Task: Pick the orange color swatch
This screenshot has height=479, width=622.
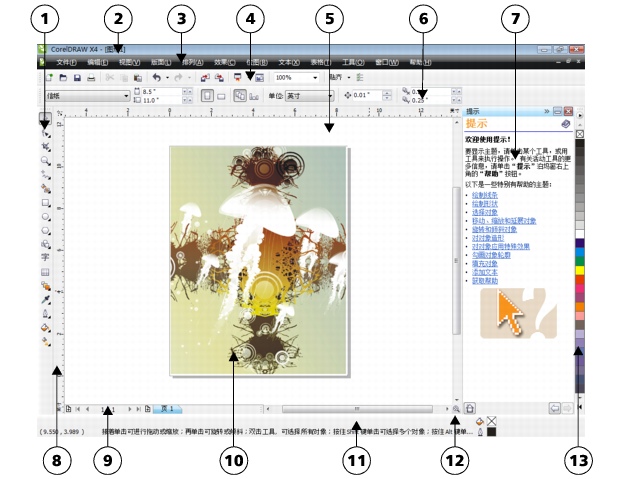Action: pos(580,307)
